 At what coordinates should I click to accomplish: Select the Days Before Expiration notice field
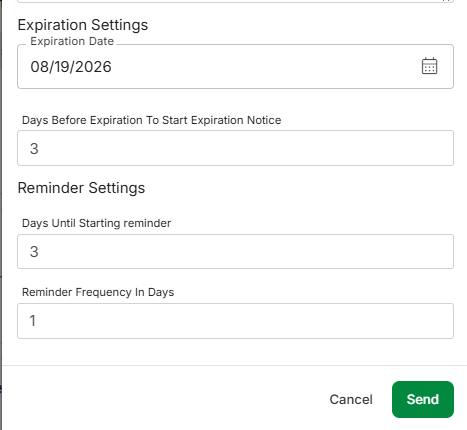235,148
